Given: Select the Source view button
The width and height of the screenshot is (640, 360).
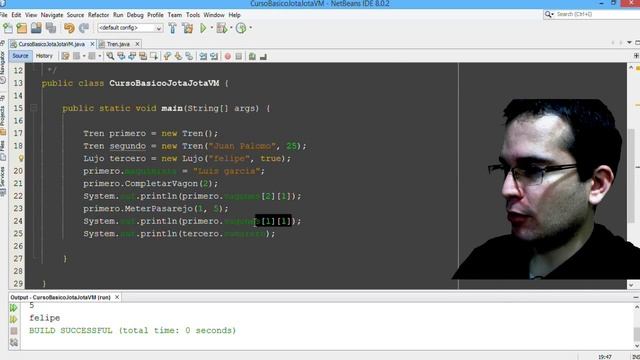Looking at the screenshot, I should point(20,56).
